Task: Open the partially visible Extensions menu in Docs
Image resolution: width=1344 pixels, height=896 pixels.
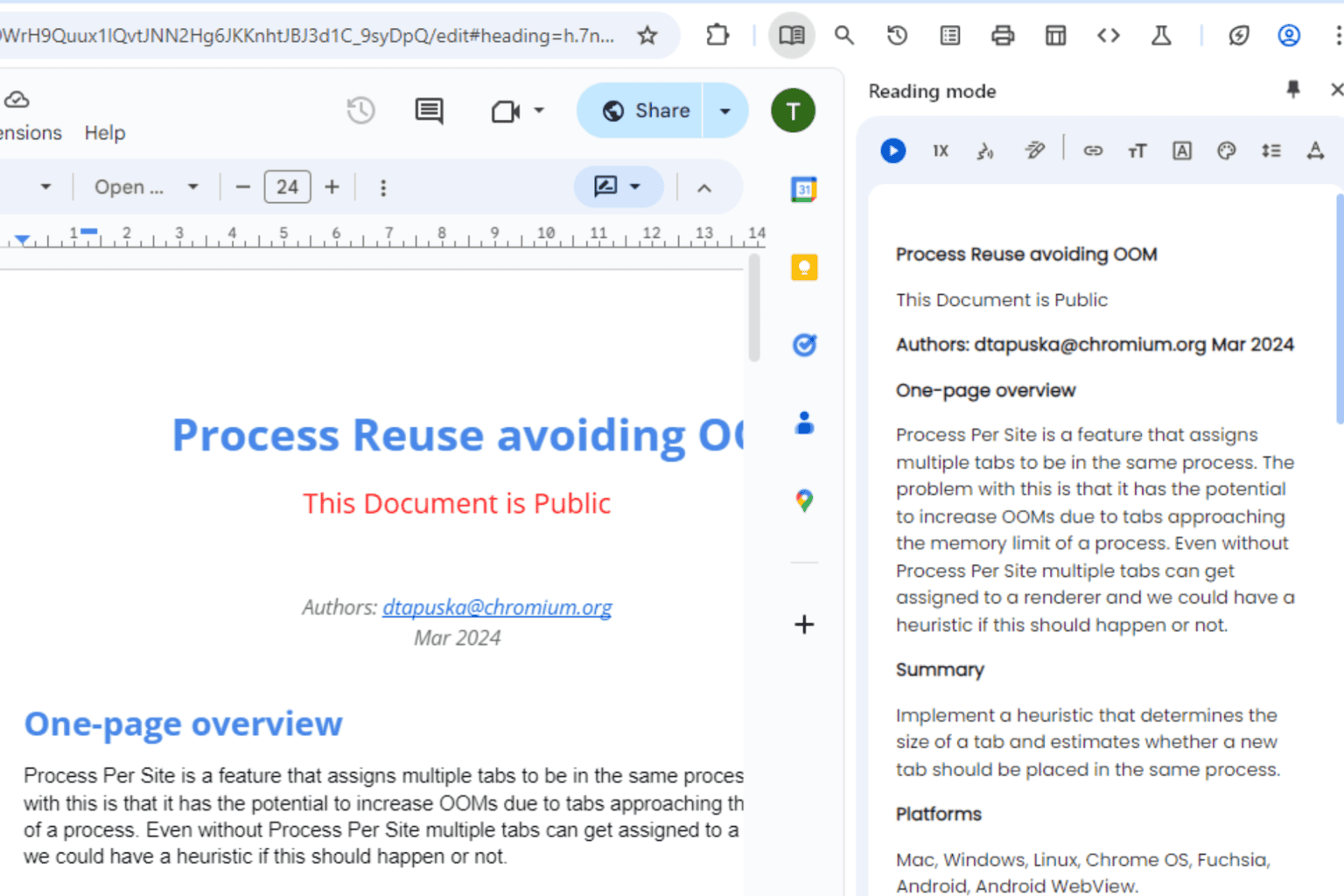Action: coord(30,133)
